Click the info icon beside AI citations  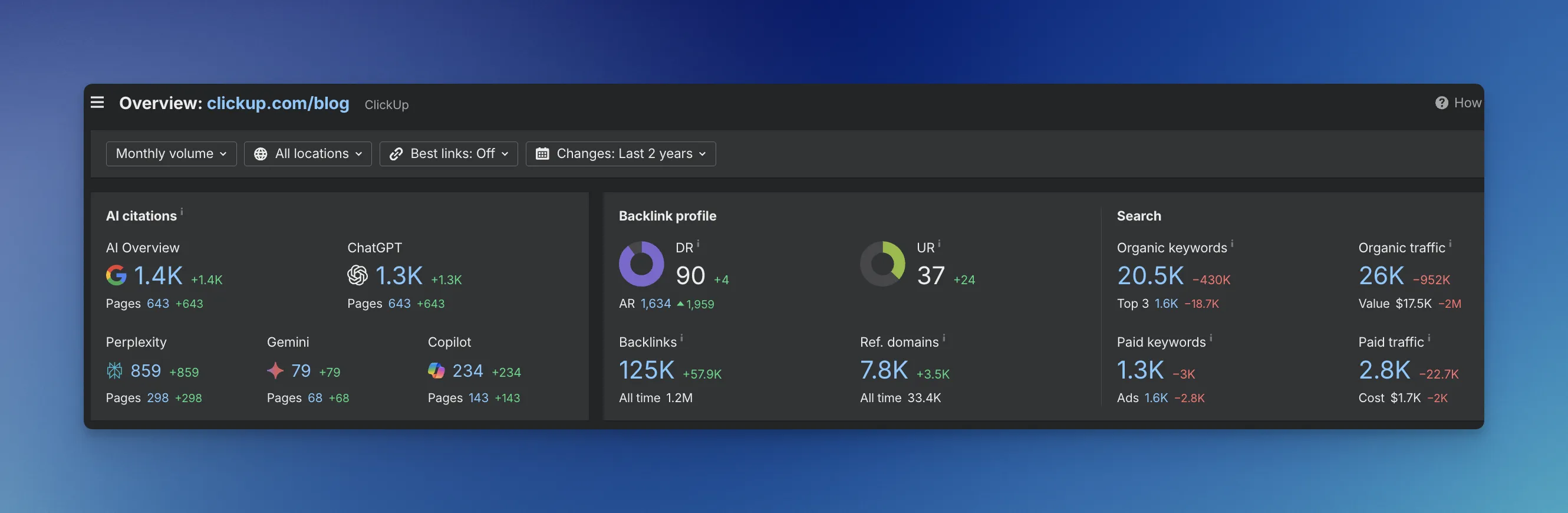pos(182,212)
